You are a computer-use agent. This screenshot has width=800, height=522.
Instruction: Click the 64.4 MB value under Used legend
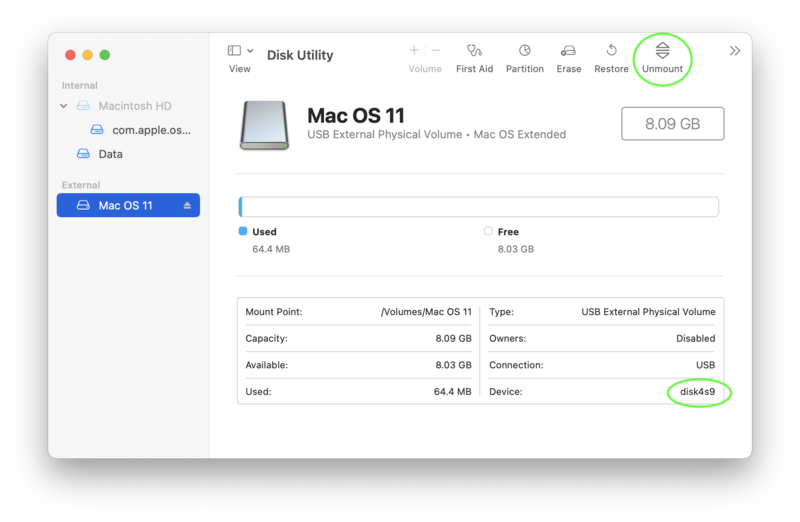271,249
